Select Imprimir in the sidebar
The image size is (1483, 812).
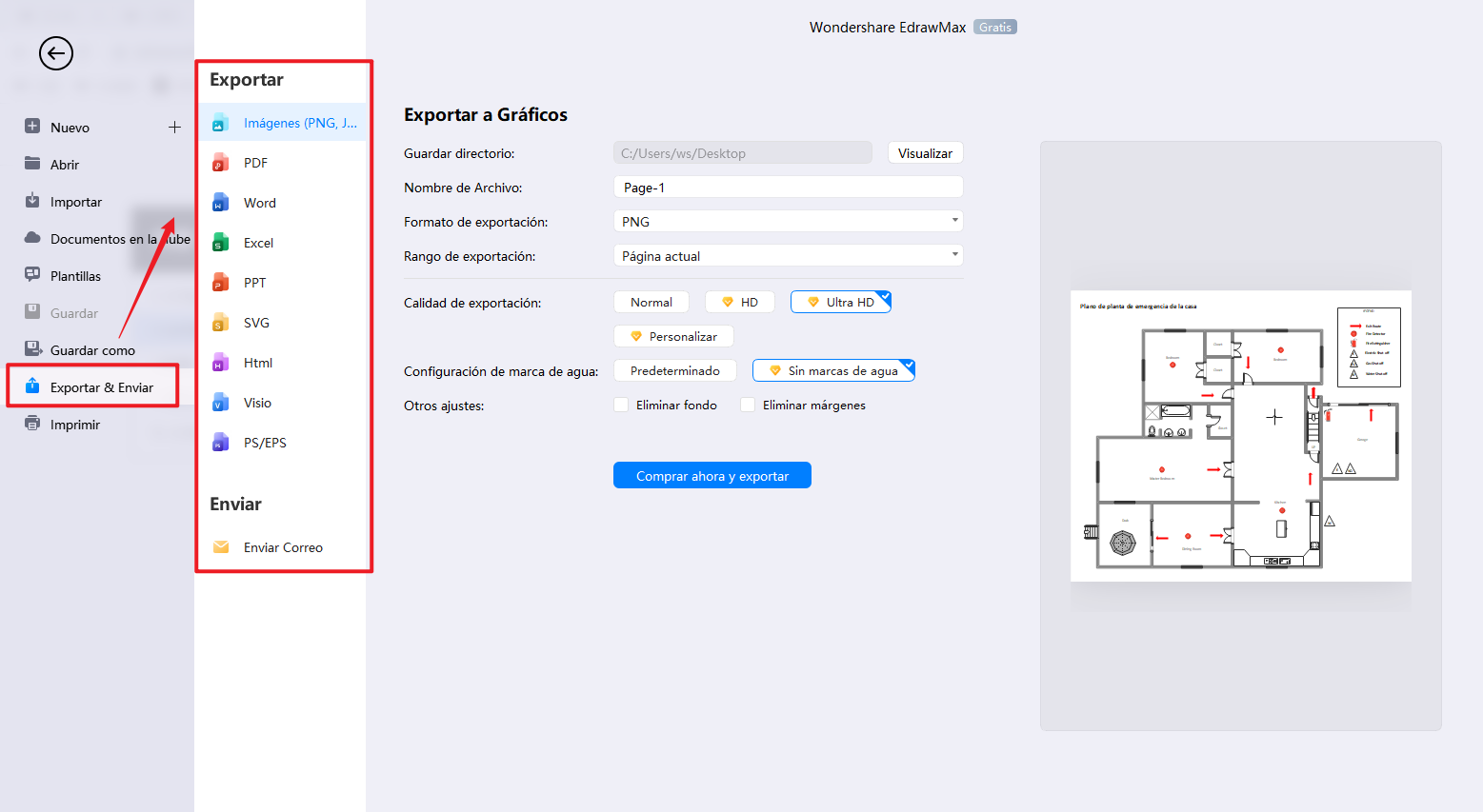pos(74,425)
